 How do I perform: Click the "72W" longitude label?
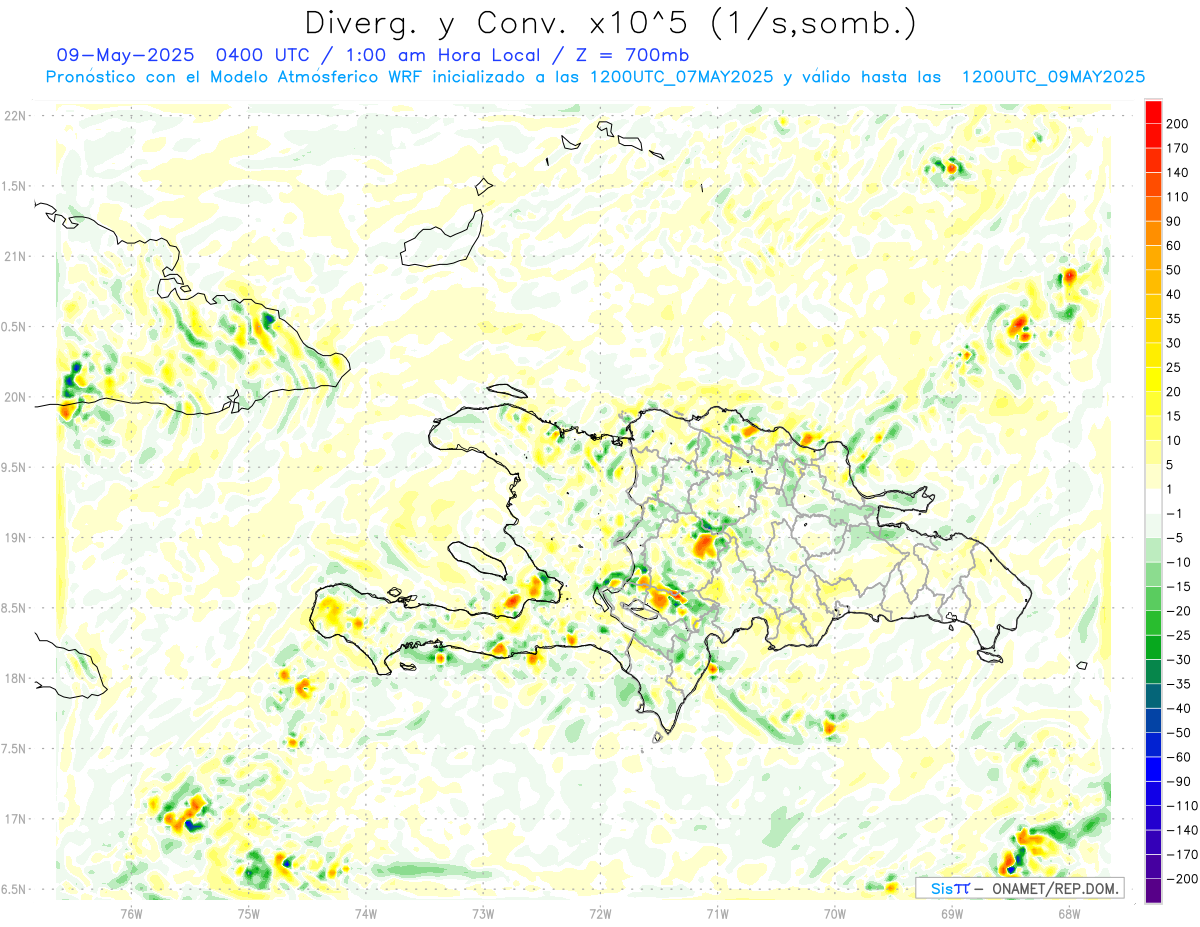(600, 912)
